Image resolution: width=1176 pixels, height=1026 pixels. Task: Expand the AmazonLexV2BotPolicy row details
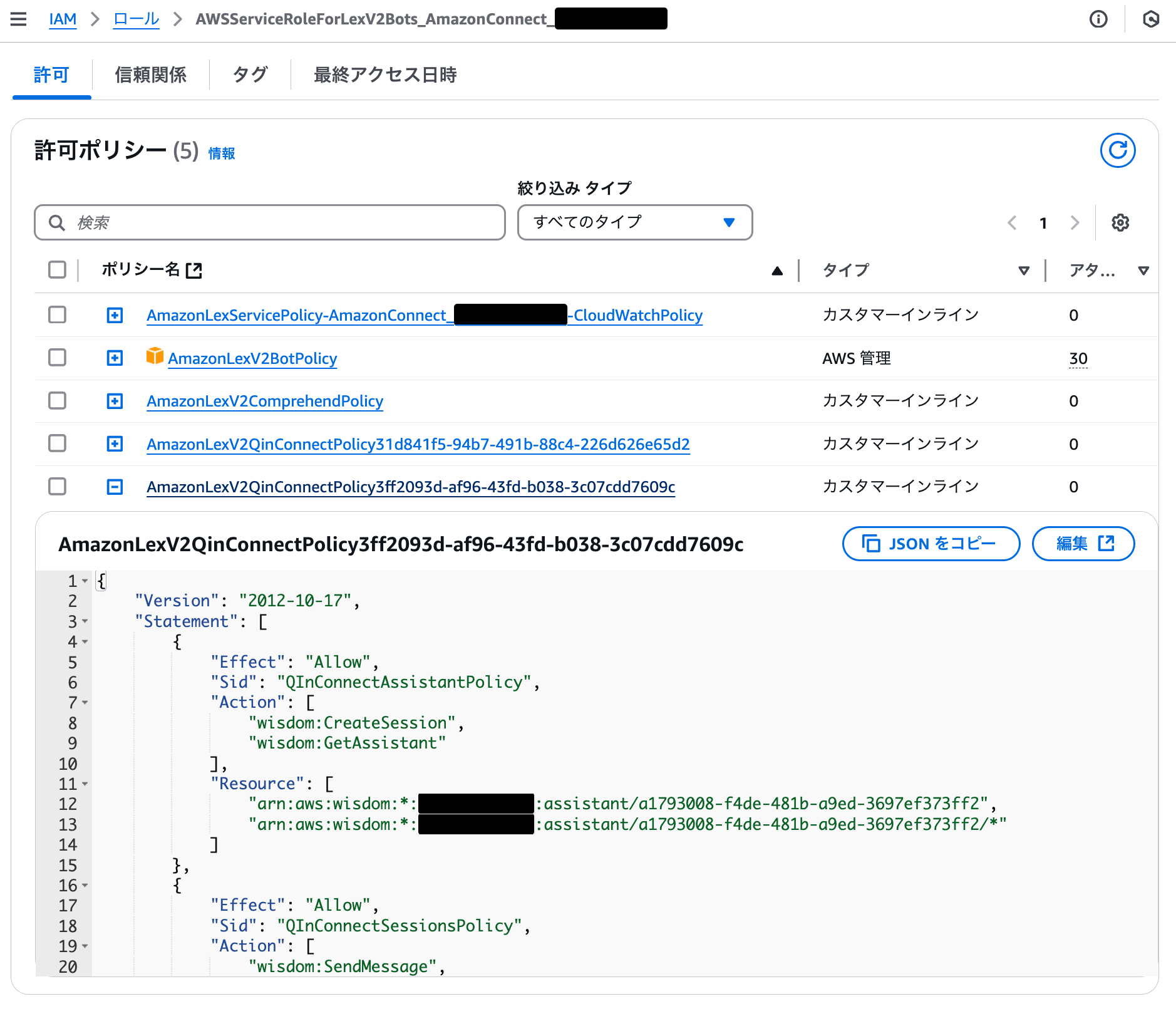coord(115,358)
